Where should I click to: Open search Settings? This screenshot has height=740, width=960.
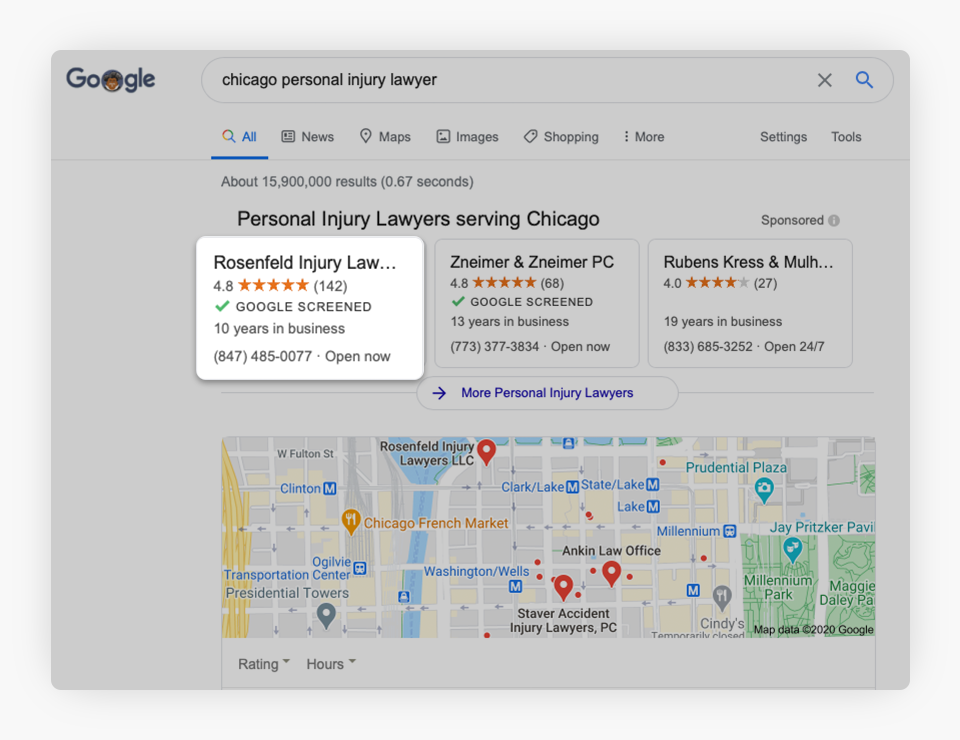pos(783,137)
